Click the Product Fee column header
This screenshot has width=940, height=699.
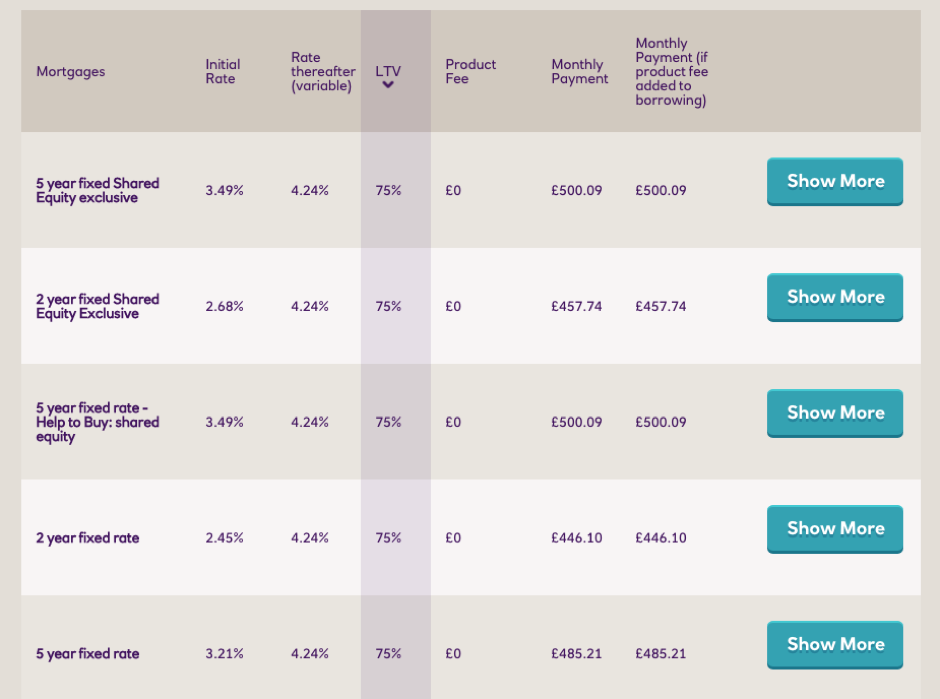[x=470, y=71]
